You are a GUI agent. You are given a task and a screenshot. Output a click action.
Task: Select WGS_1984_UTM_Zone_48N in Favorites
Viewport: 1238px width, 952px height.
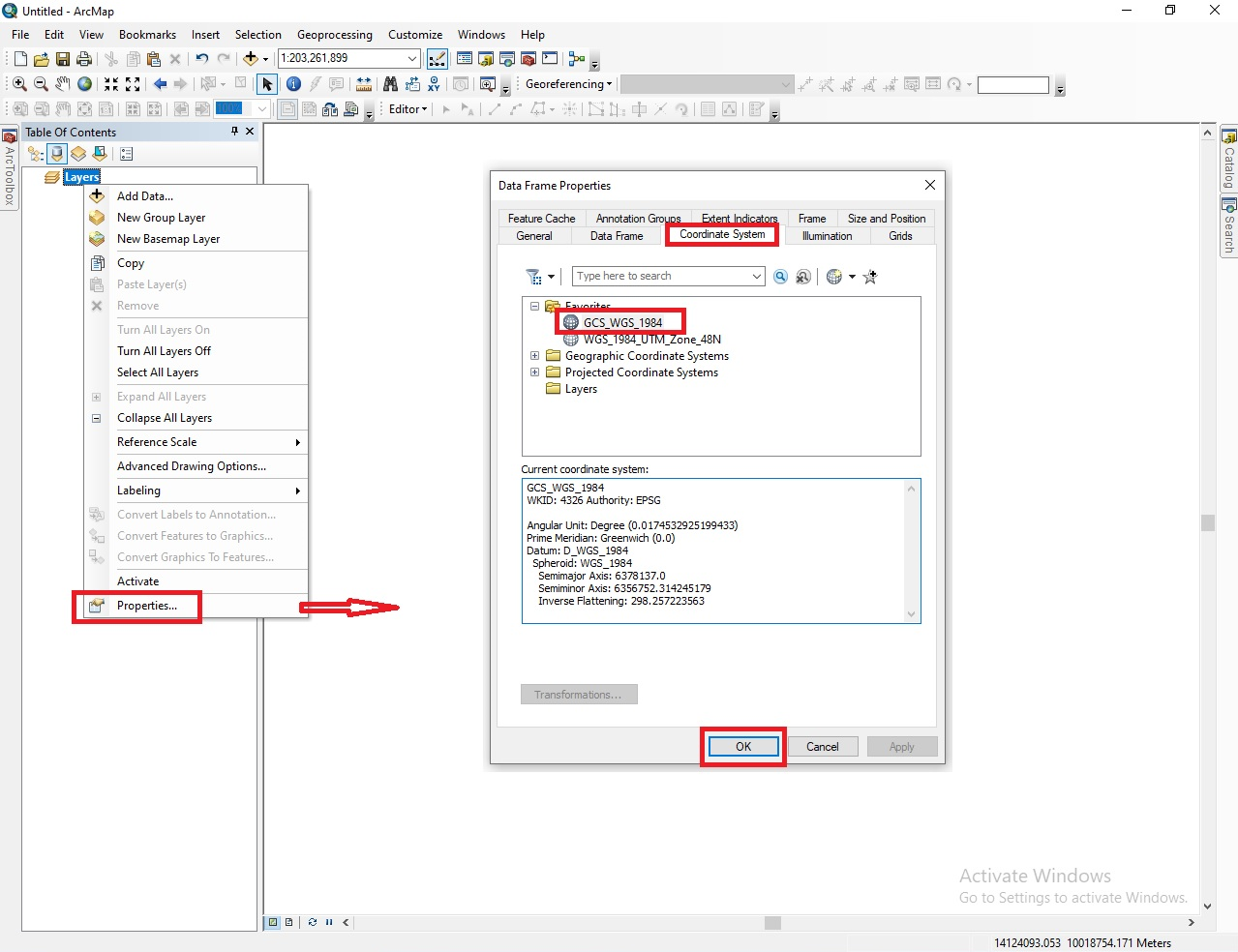pos(651,340)
